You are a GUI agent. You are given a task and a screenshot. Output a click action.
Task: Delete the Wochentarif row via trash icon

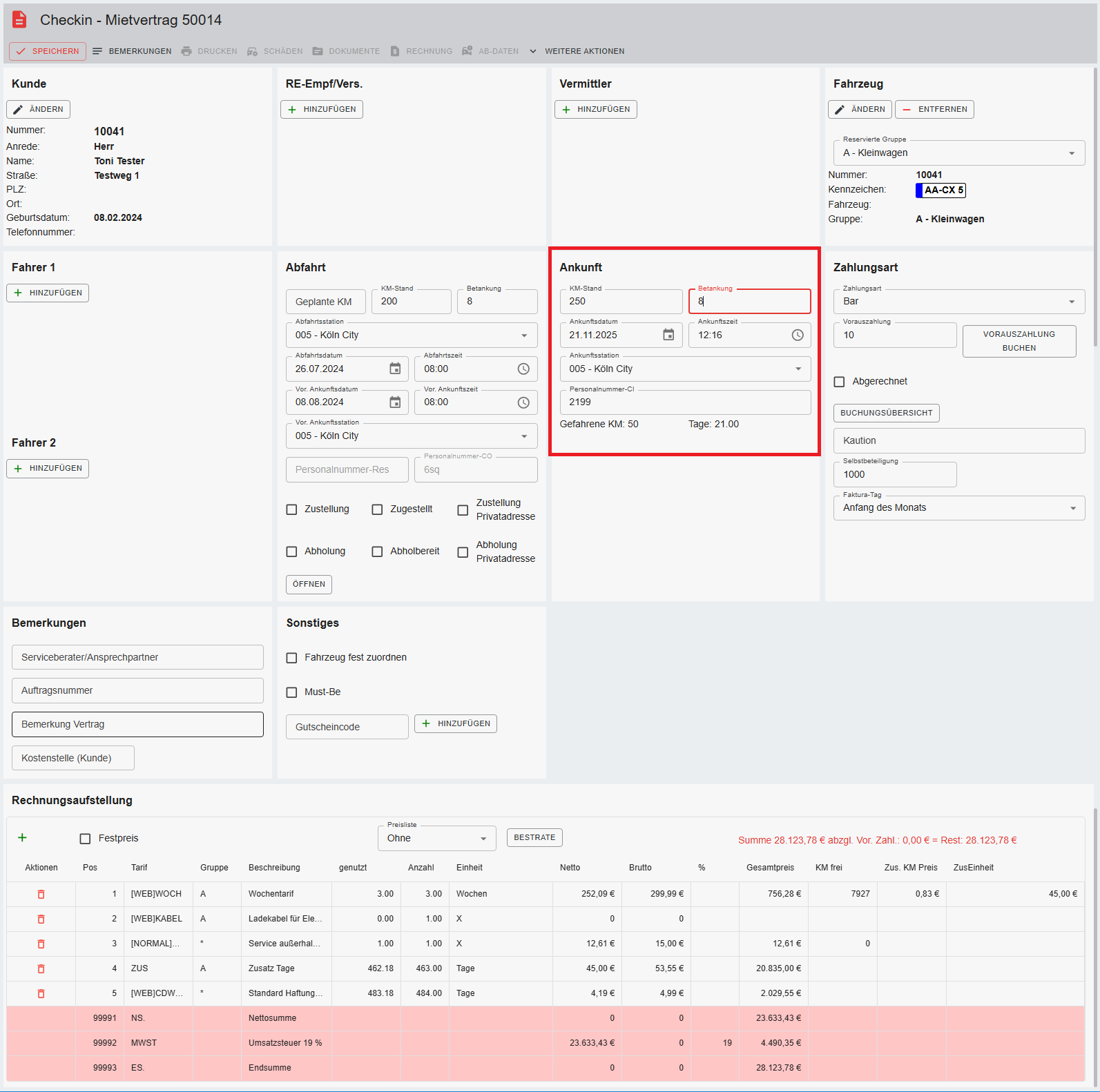41,894
